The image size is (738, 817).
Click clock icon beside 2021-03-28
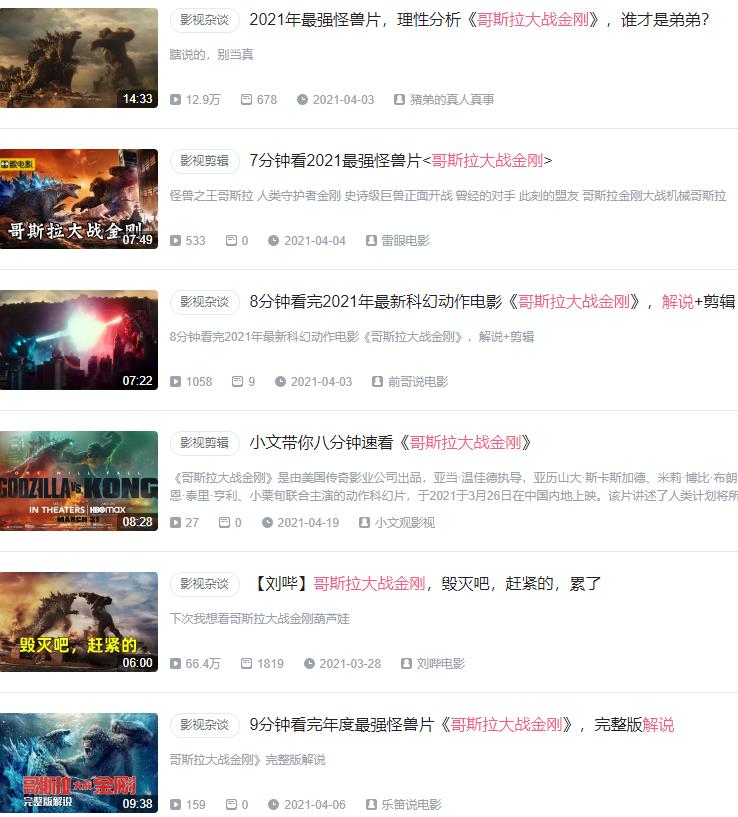click(309, 664)
